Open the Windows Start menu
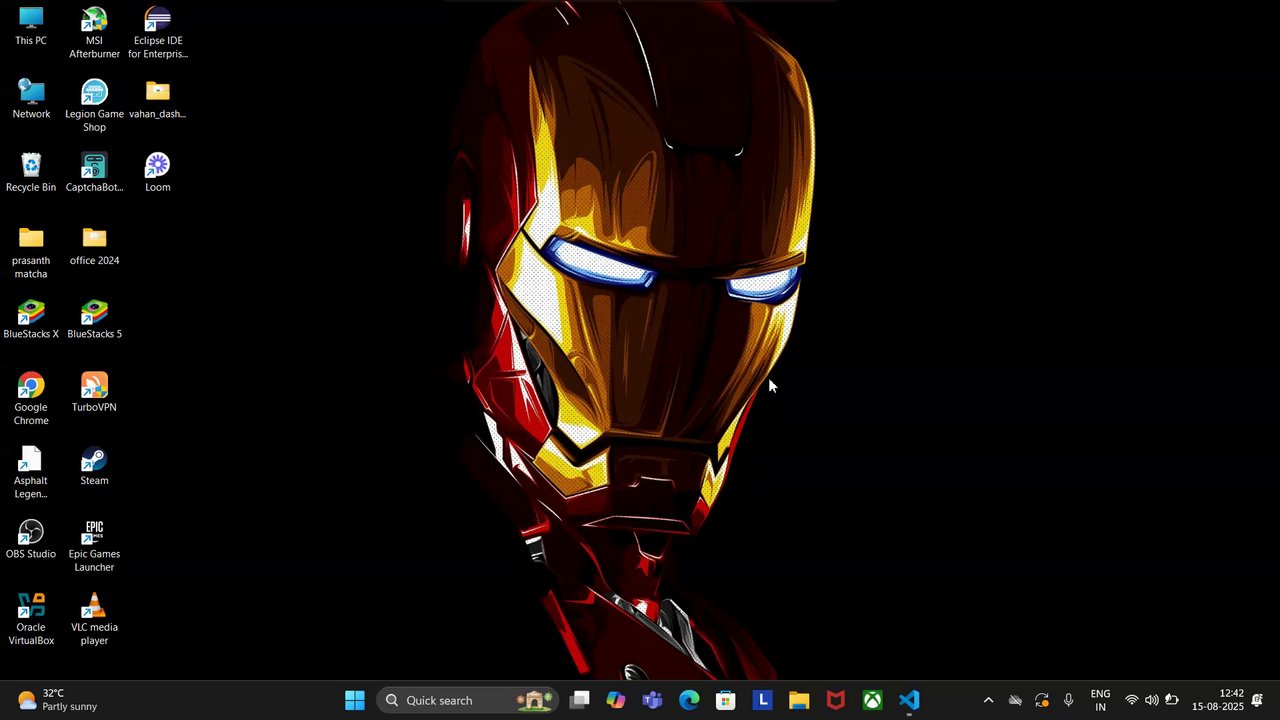The width and height of the screenshot is (1280, 720). [x=355, y=700]
